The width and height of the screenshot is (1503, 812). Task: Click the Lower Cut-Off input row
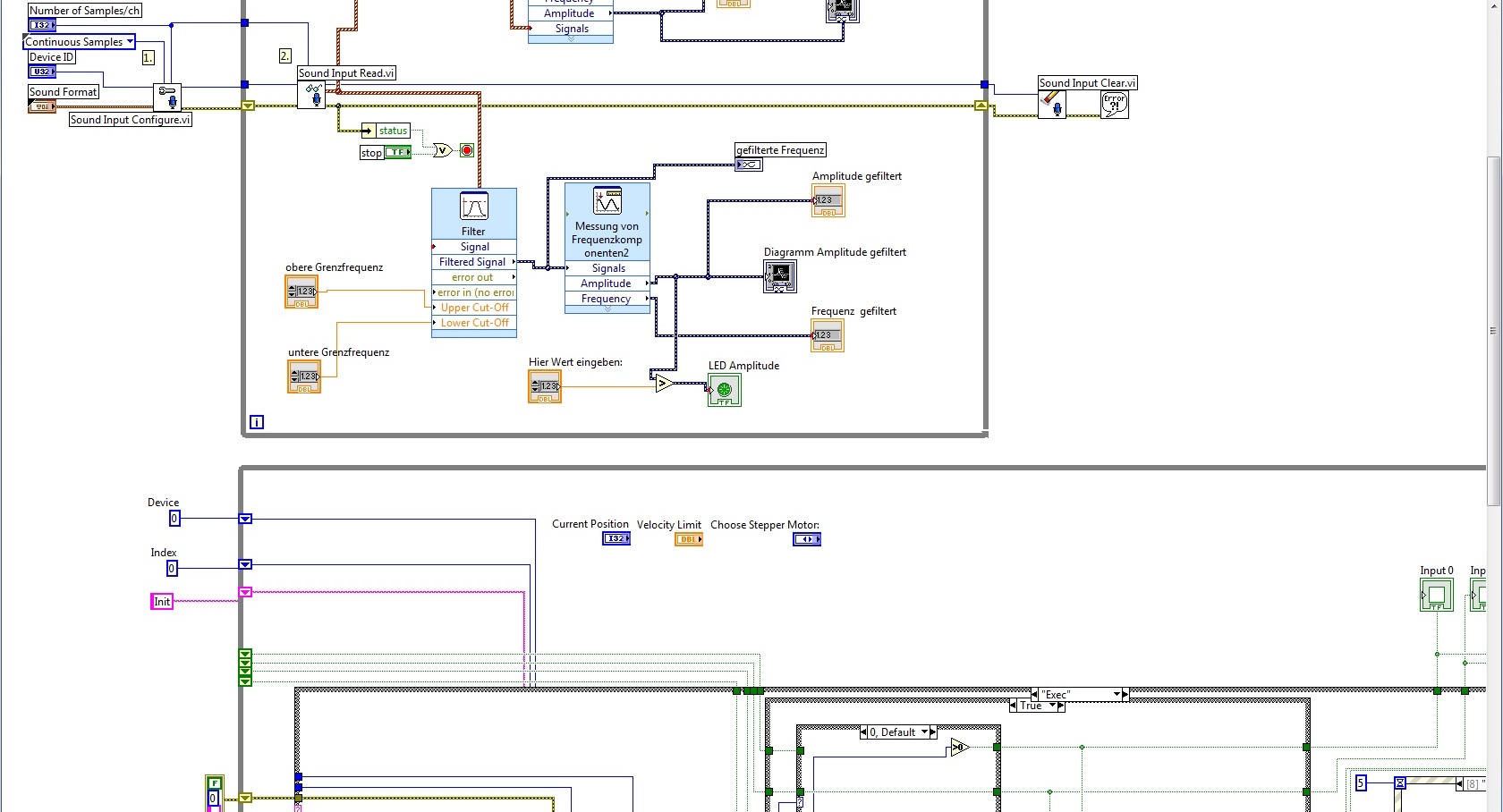(474, 323)
